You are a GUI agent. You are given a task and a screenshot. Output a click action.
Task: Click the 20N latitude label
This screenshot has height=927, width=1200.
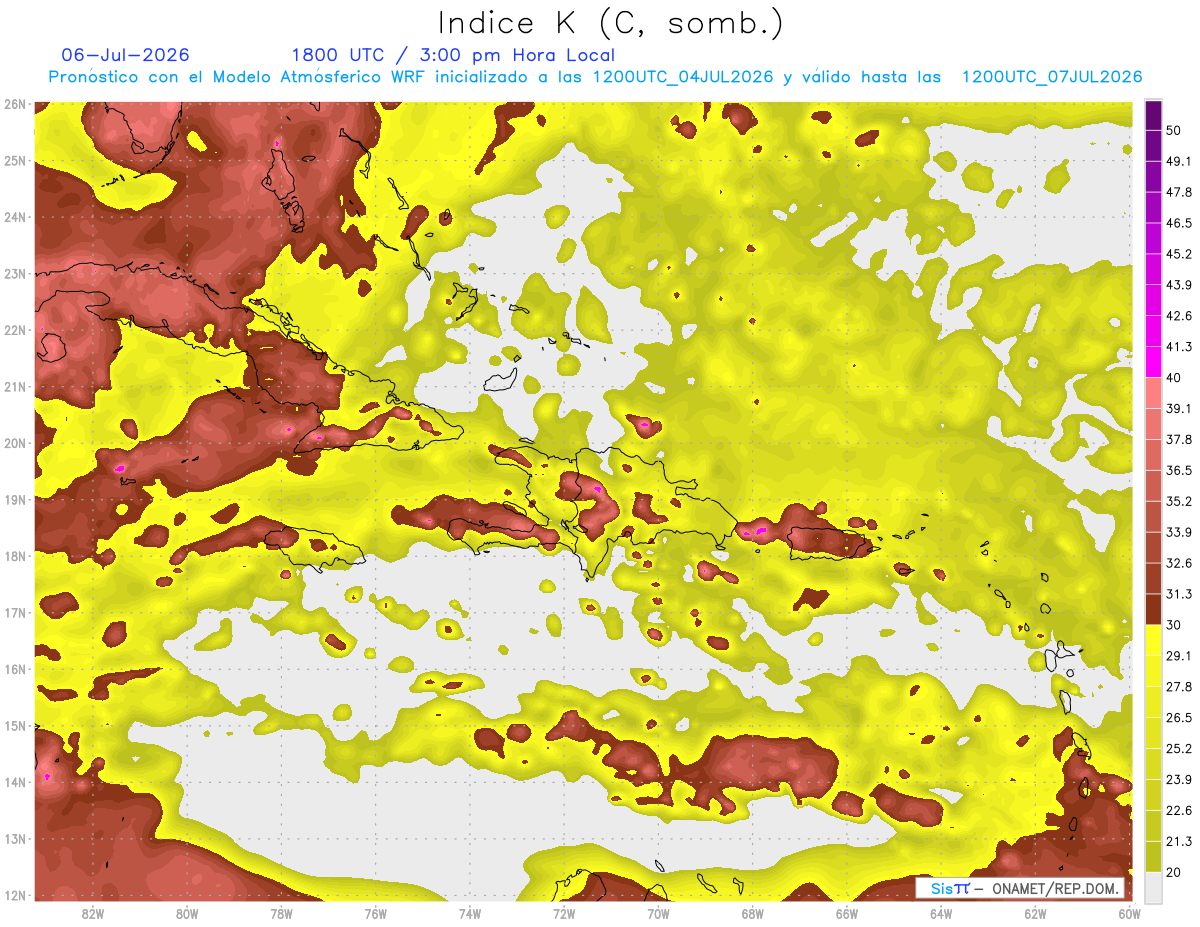coord(15,443)
